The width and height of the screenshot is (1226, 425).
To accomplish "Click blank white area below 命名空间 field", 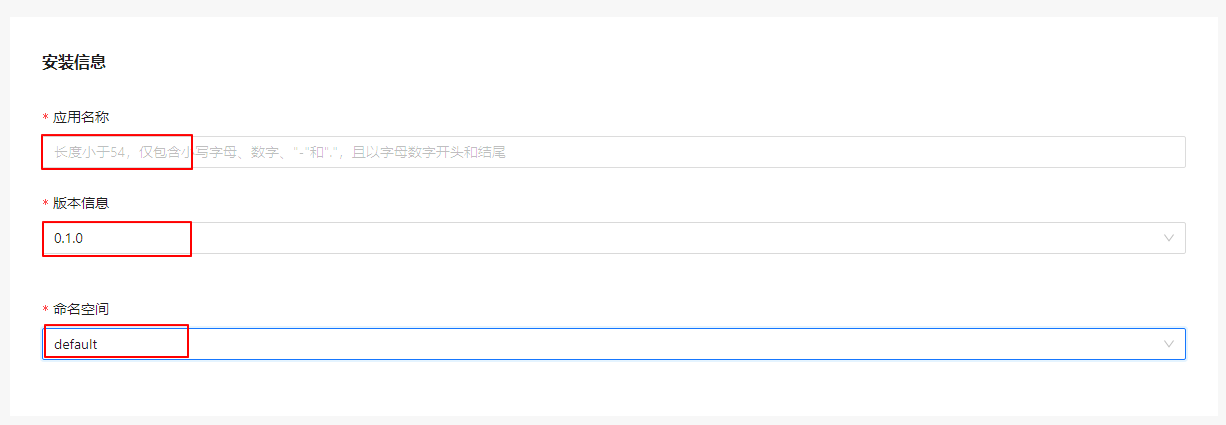I will point(613,390).
